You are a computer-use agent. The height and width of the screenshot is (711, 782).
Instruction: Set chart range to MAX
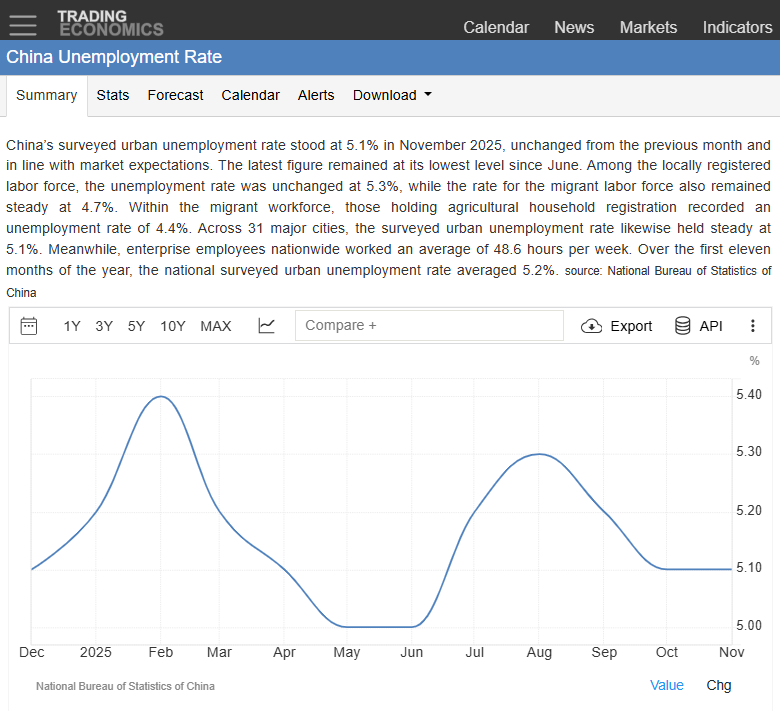[x=215, y=326]
